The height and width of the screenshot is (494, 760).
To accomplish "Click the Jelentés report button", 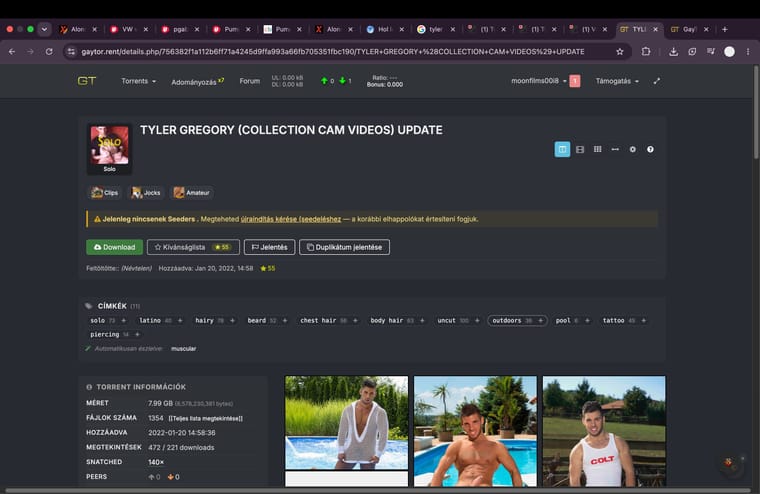I will (269, 247).
